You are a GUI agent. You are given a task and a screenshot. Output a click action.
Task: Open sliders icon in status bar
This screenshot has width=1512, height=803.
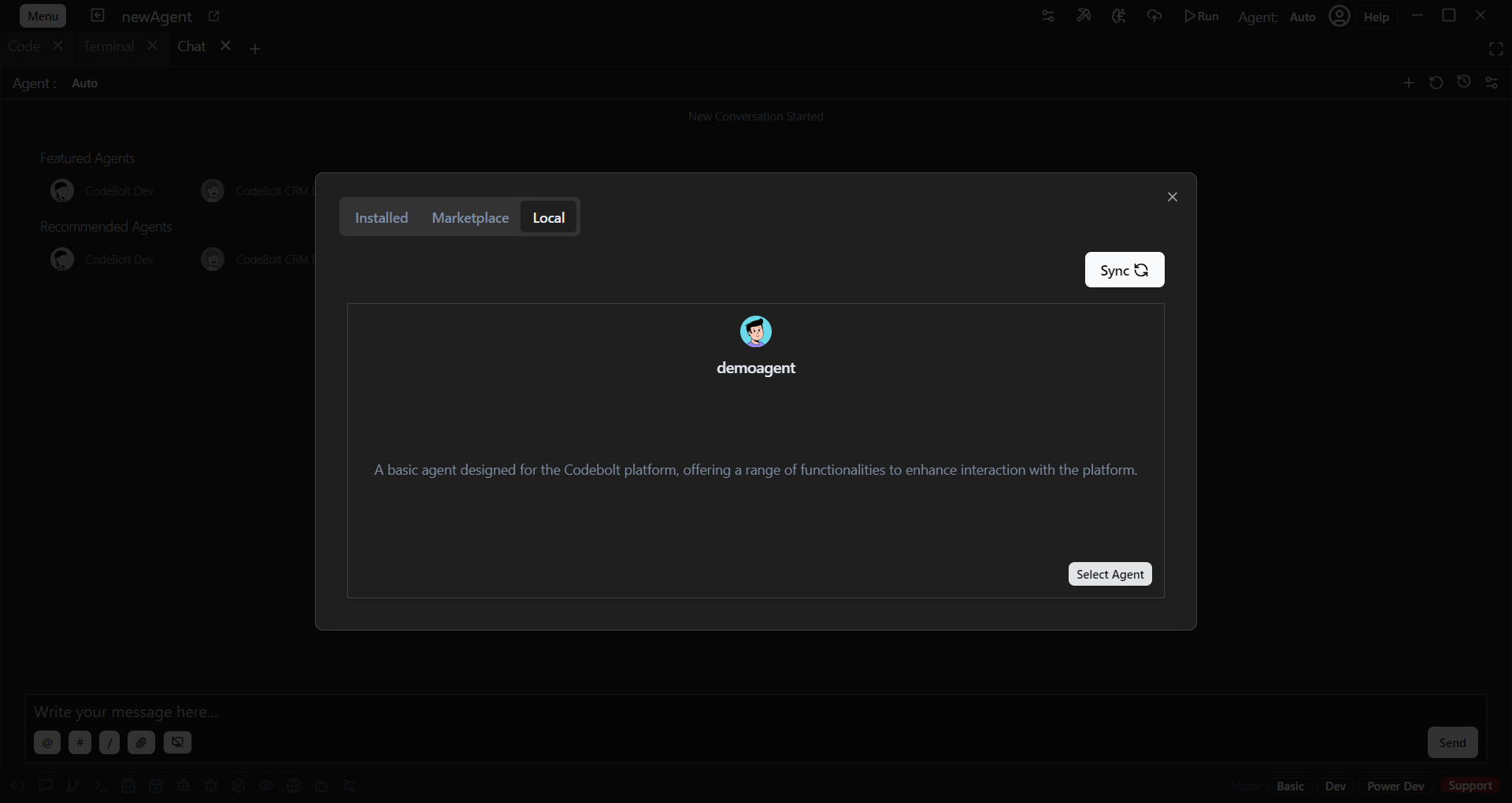349,786
